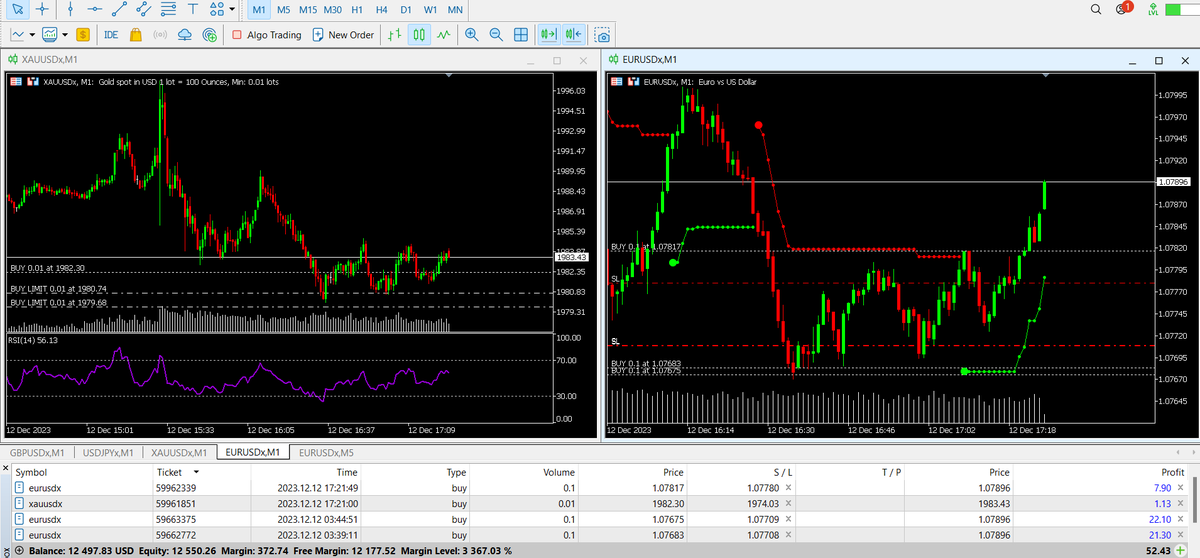Select the Fibonacci retracement tool

tap(168, 9)
